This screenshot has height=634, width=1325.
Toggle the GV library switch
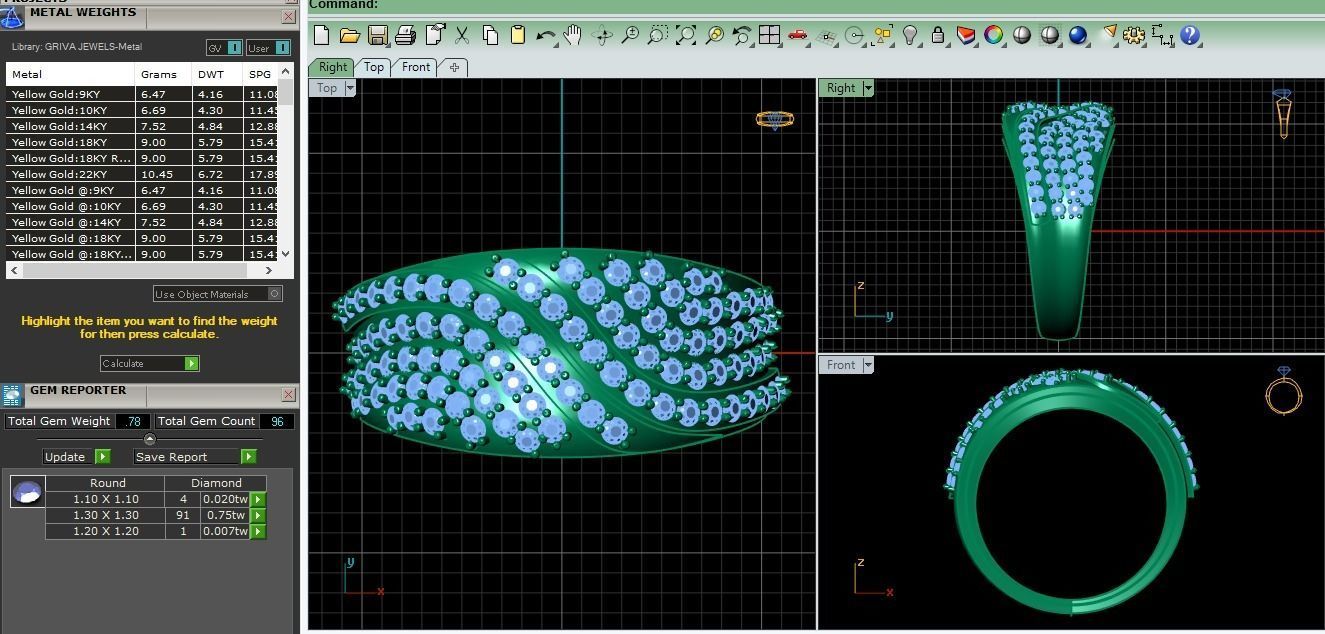[x=224, y=47]
